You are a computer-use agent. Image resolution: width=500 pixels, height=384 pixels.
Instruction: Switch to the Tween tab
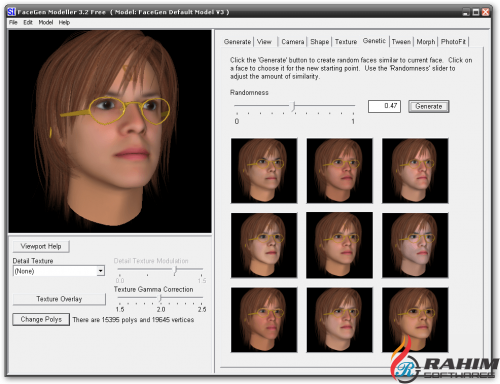coord(401,42)
